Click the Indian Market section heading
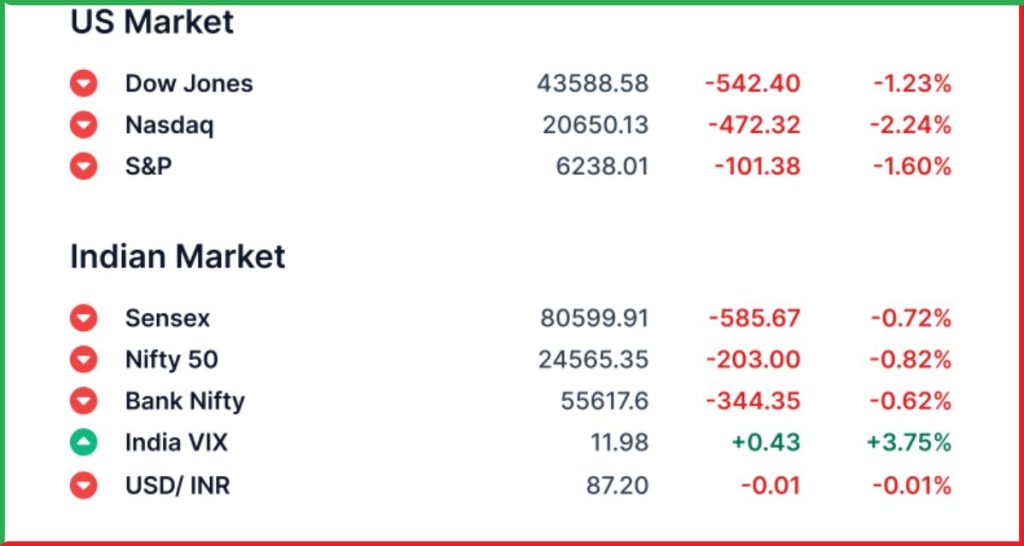This screenshot has width=1024, height=546. tap(178, 256)
